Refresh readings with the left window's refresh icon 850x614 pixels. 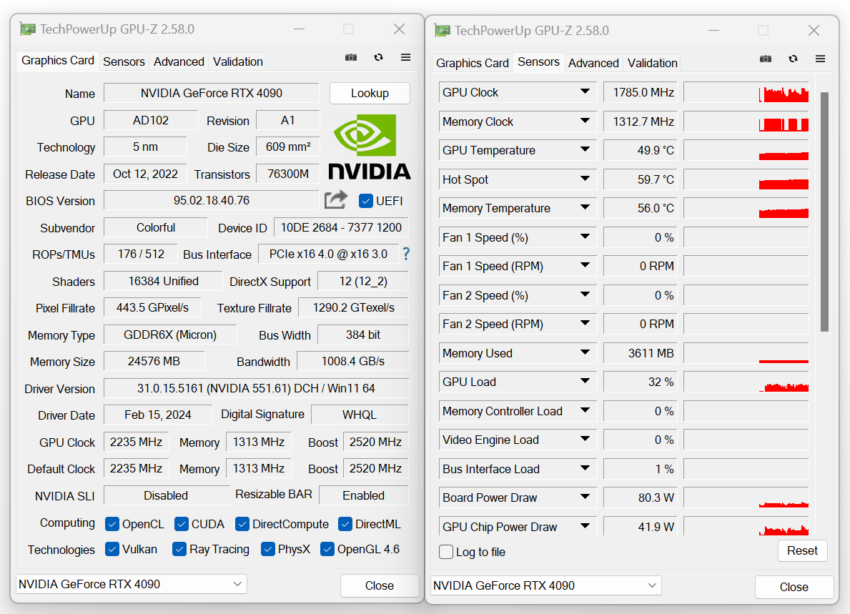tap(377, 58)
